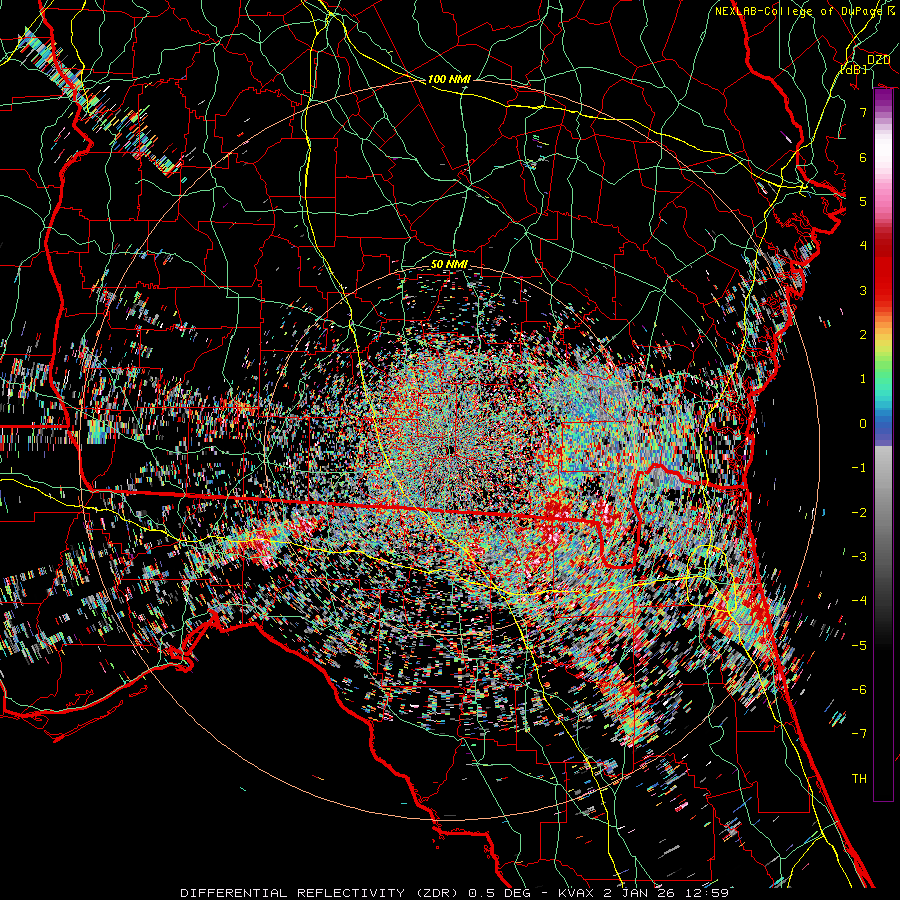Image resolution: width=900 pixels, height=900 pixels.
Task: Select the 5 dB scale label
Action: pyautogui.click(x=863, y=201)
